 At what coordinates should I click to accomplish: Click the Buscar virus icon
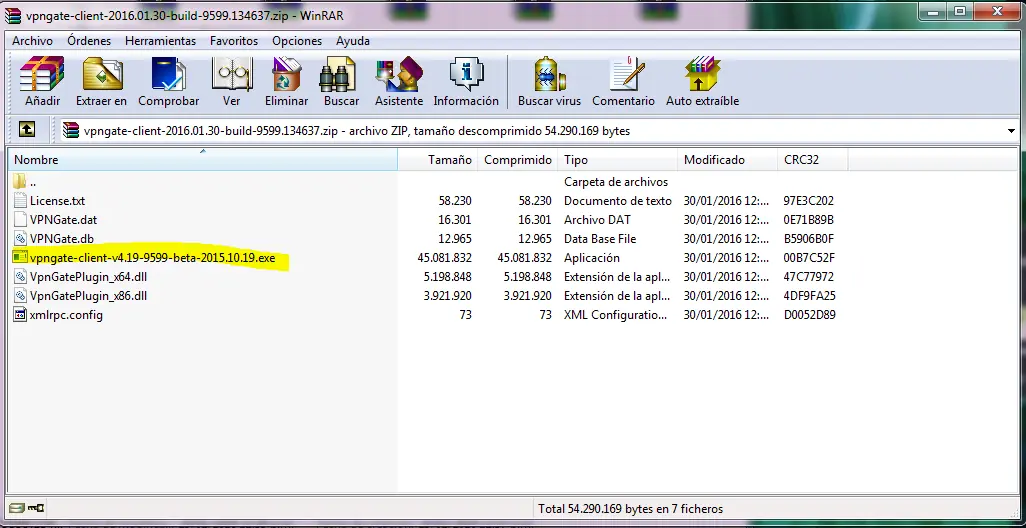pos(550,74)
